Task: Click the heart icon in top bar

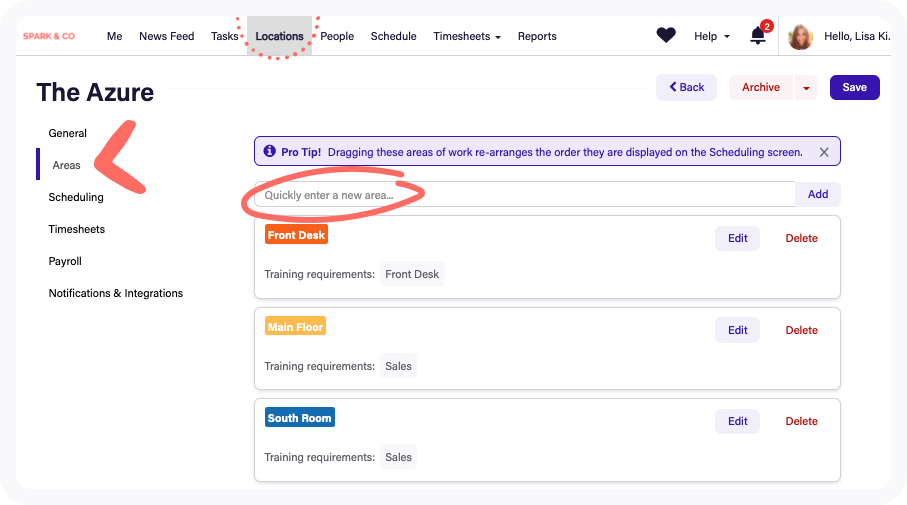Action: click(666, 36)
